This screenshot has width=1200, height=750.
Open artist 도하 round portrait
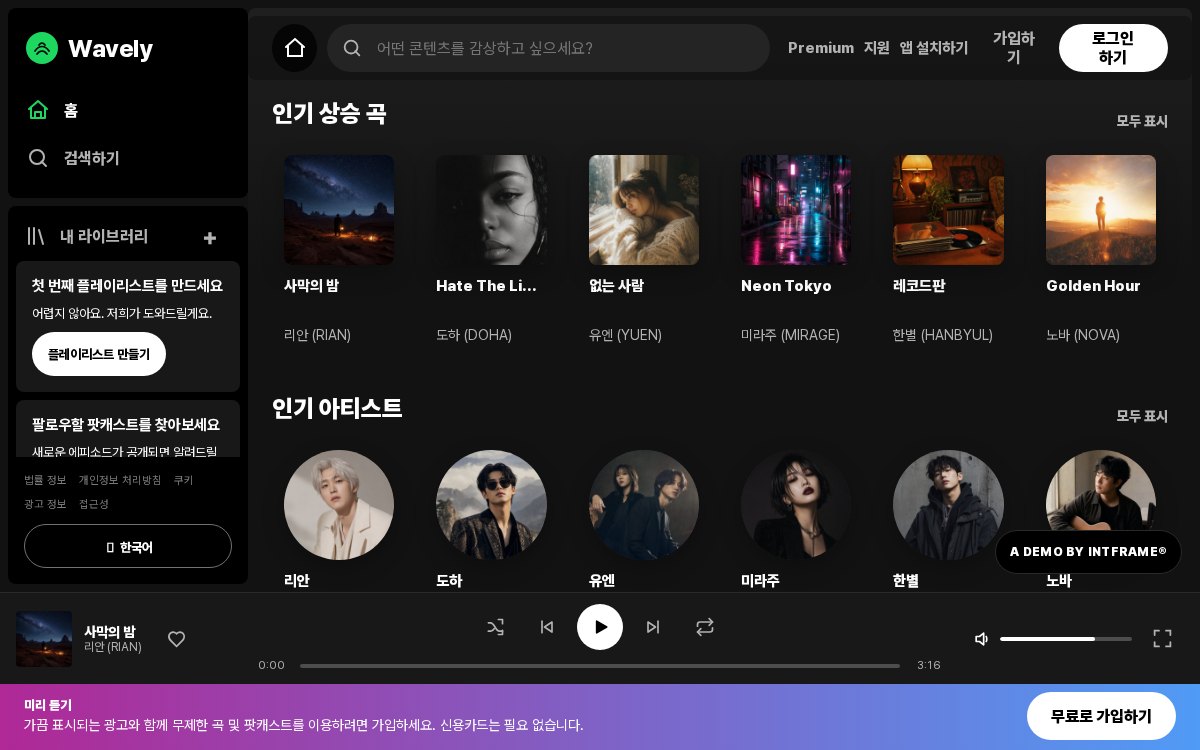click(x=491, y=505)
